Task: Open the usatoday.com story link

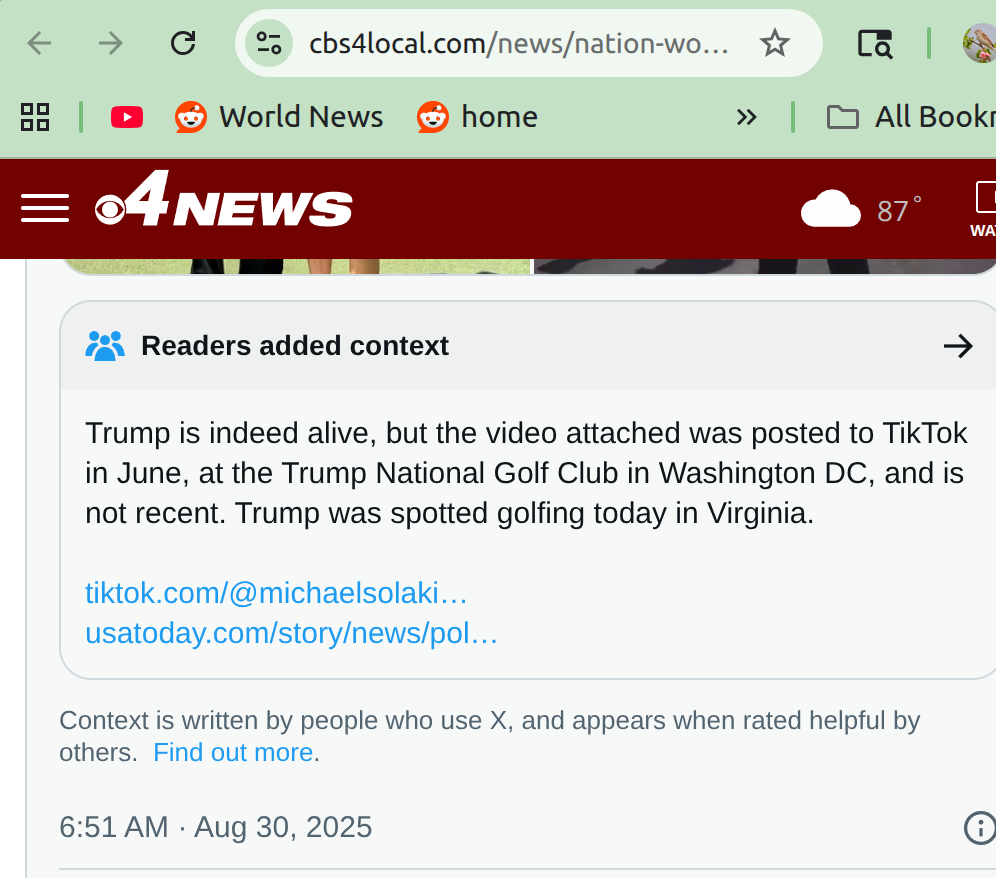Action: coord(291,633)
